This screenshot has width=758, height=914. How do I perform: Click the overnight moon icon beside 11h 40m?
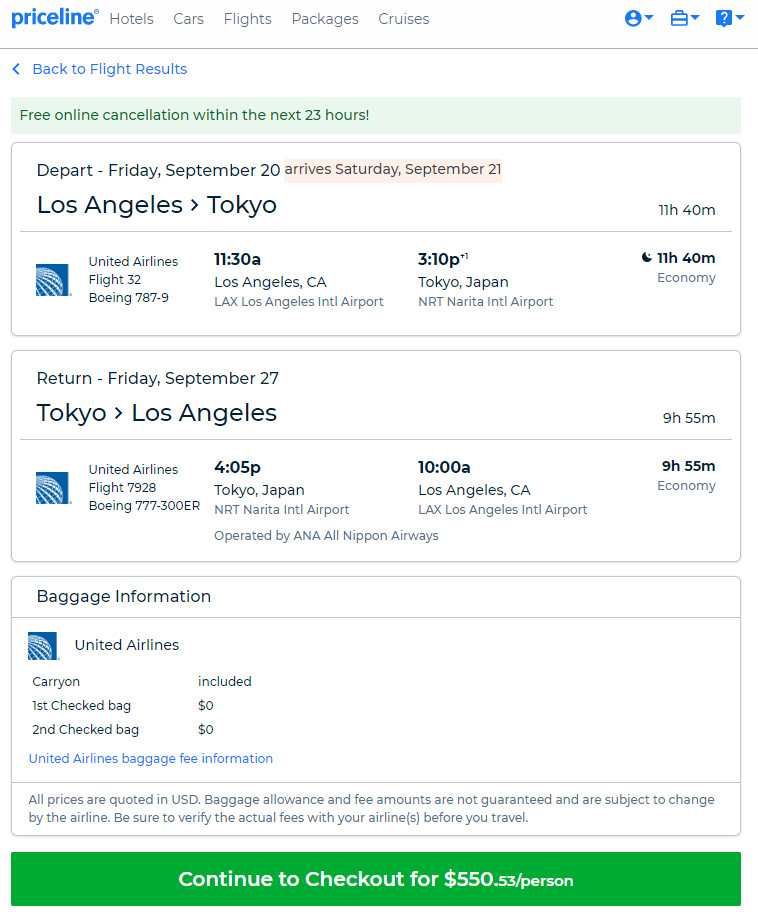[x=647, y=258]
